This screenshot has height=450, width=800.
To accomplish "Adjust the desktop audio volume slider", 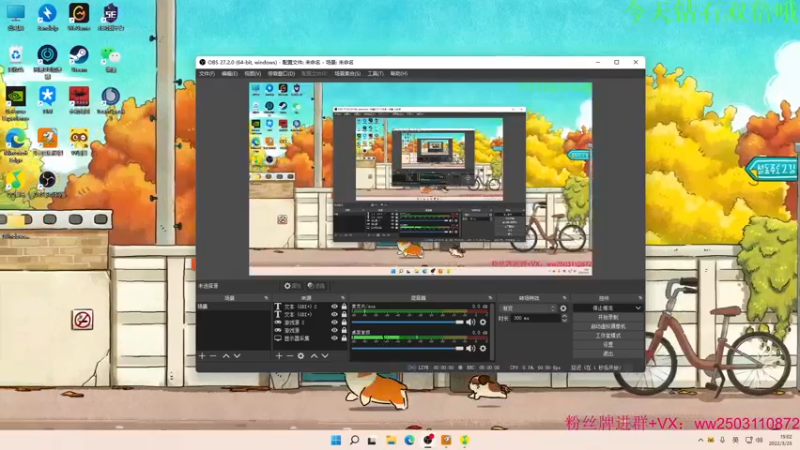I will pos(407,348).
